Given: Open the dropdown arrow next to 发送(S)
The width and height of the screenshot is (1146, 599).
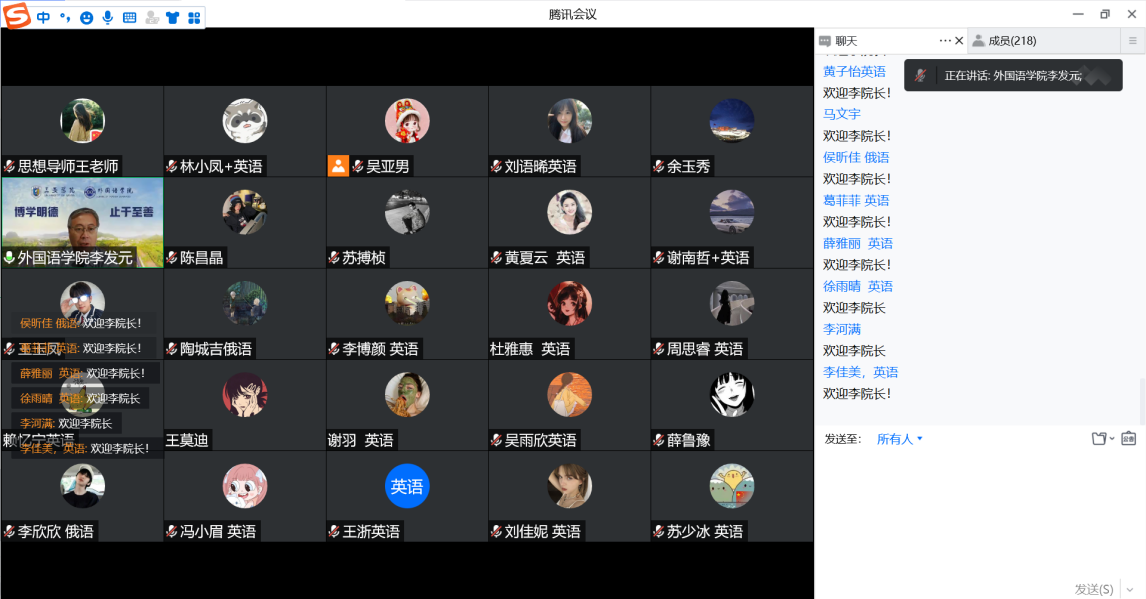Looking at the screenshot, I should [1130, 589].
